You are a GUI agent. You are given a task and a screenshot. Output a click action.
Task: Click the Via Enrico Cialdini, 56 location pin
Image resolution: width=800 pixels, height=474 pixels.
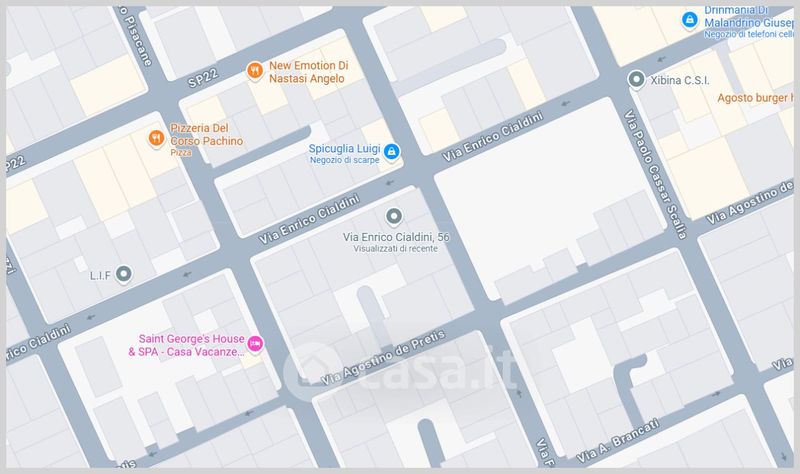click(x=393, y=217)
